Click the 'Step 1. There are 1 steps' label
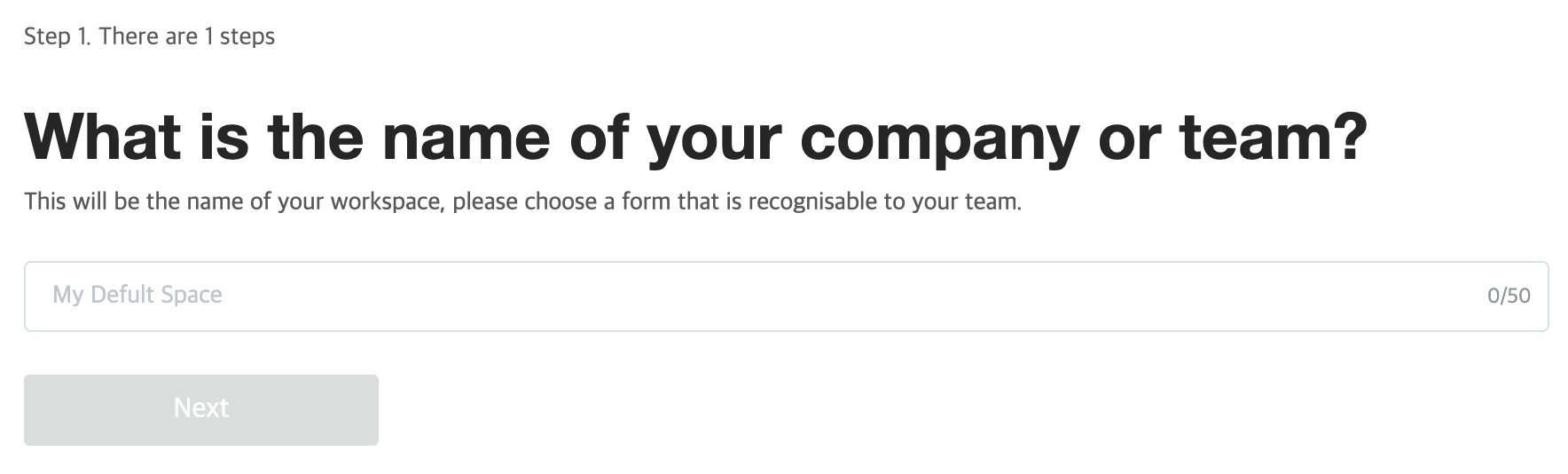 (149, 36)
